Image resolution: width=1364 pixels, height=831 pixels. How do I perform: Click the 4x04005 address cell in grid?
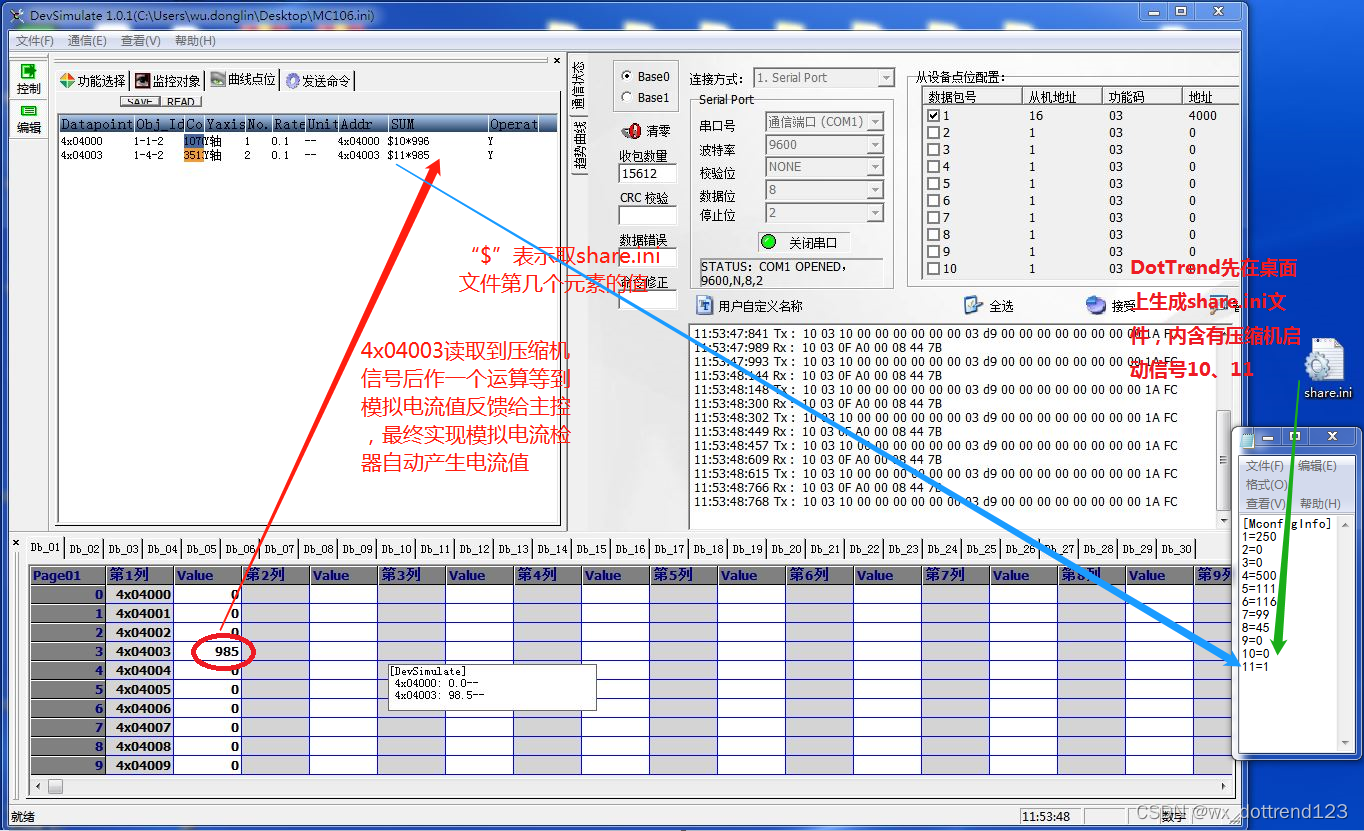tap(140, 690)
